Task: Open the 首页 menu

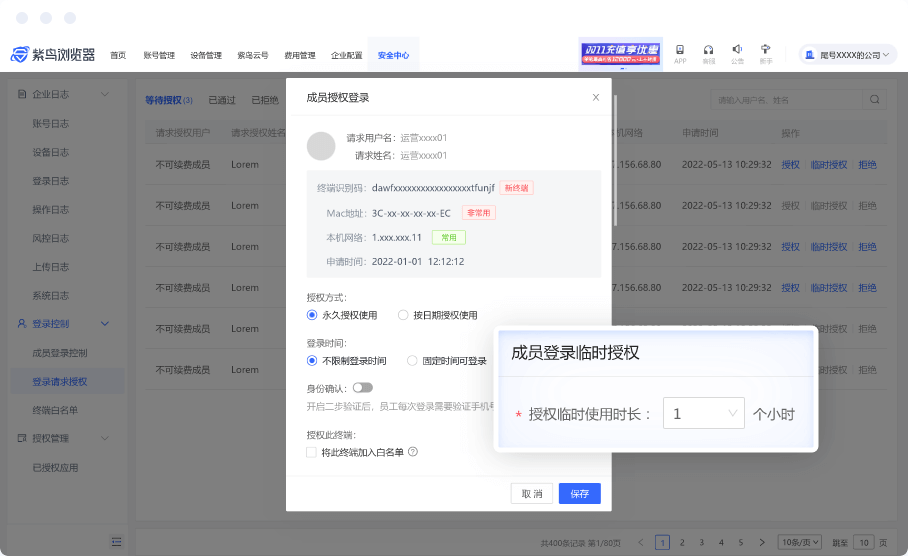Action: tap(118, 56)
